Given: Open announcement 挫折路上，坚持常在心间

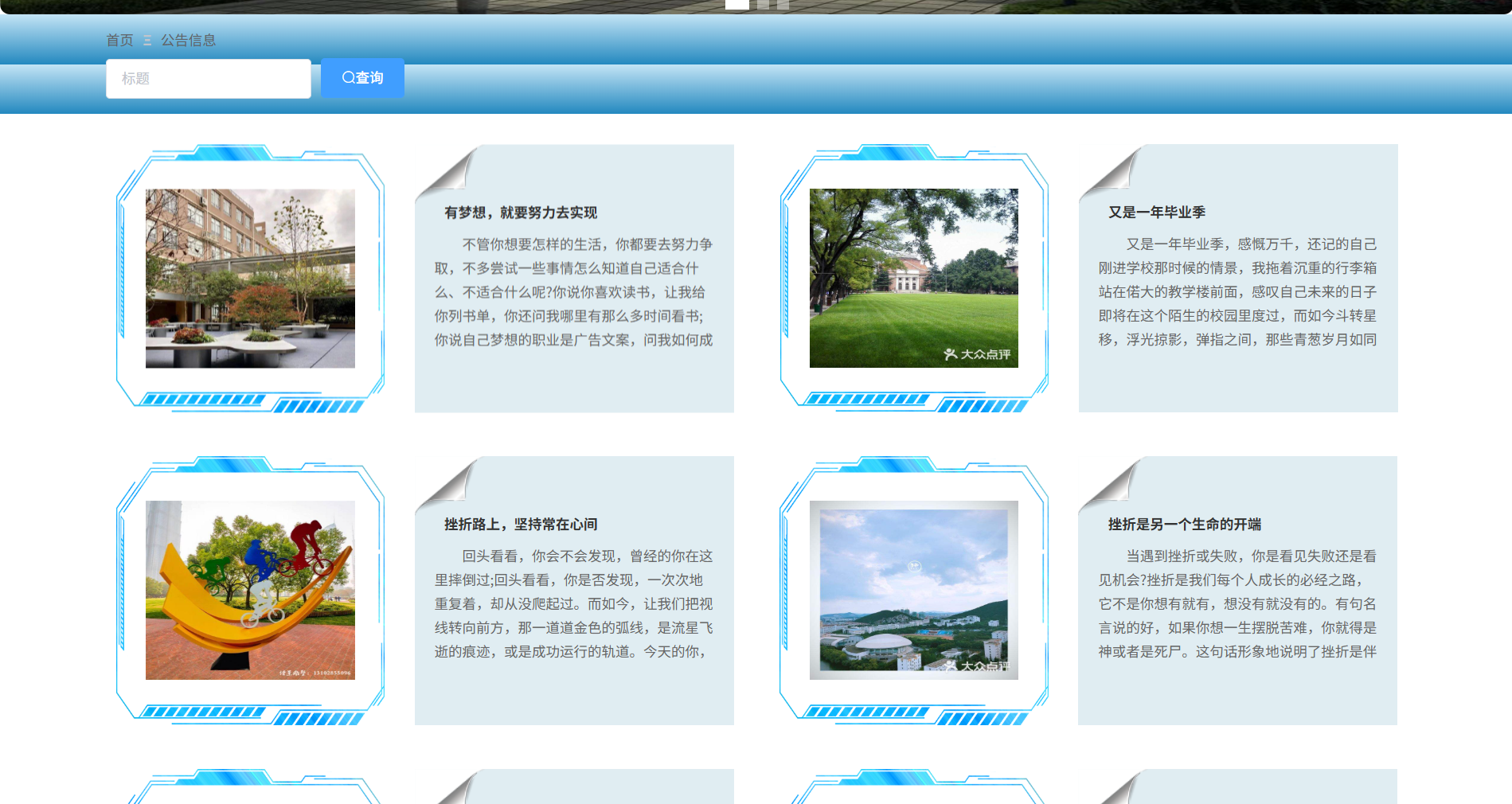Looking at the screenshot, I should pyautogui.click(x=518, y=524).
